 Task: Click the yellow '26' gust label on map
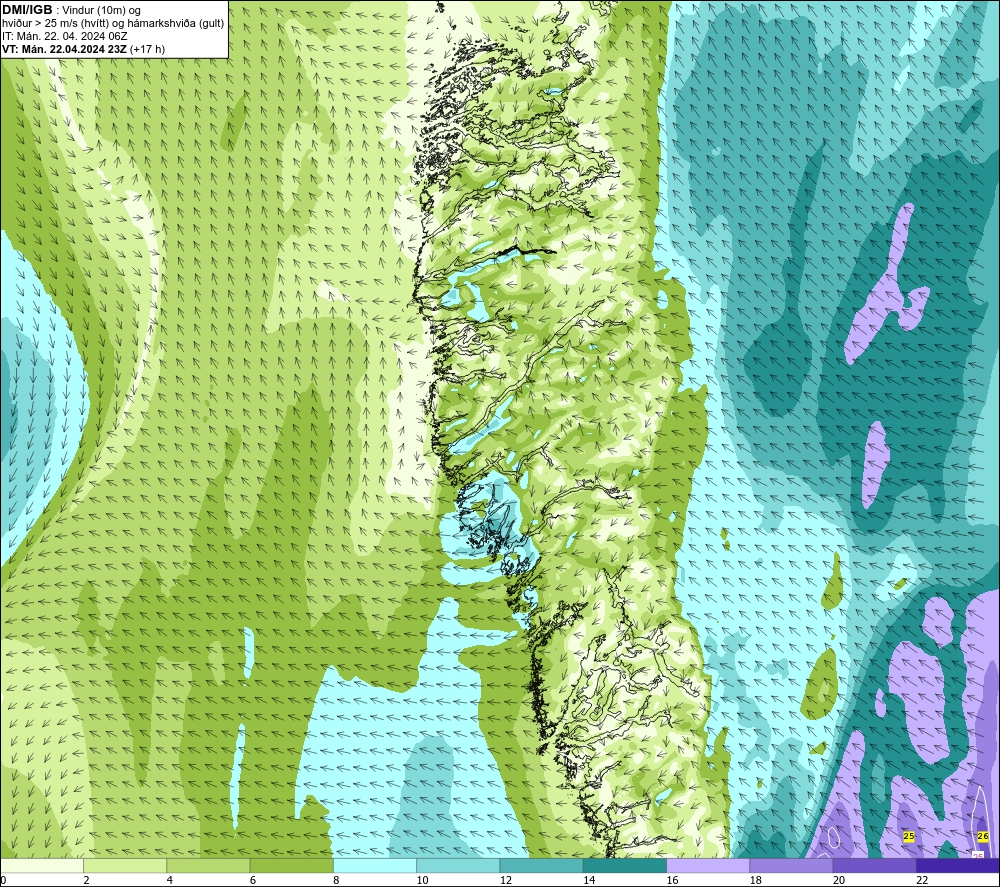[983, 836]
